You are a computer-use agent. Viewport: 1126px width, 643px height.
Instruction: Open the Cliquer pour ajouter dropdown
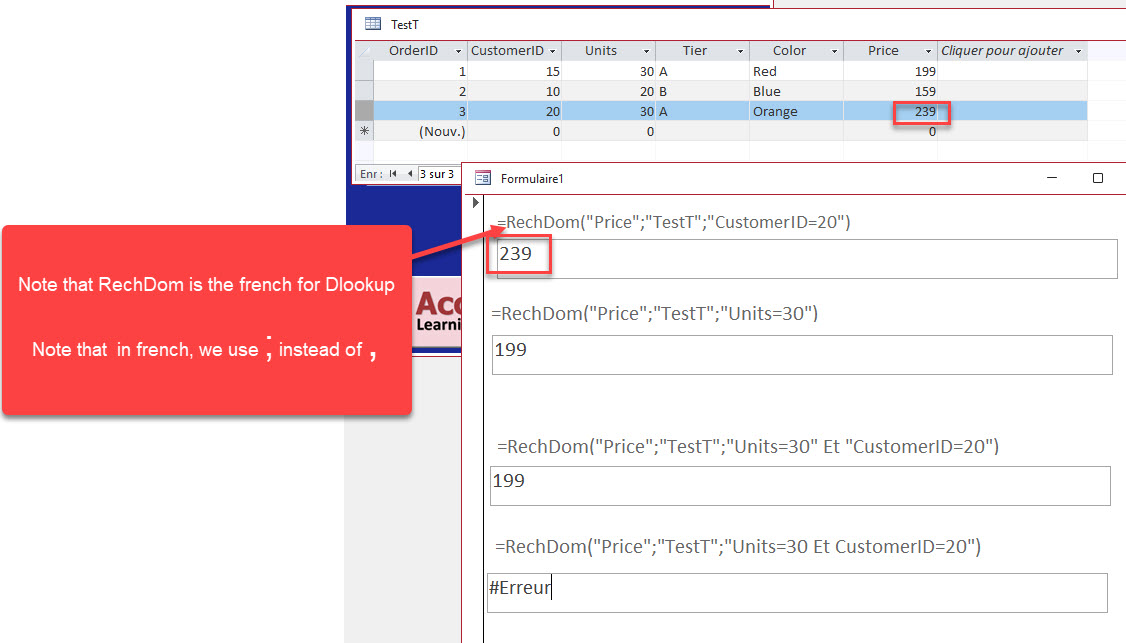1078,51
